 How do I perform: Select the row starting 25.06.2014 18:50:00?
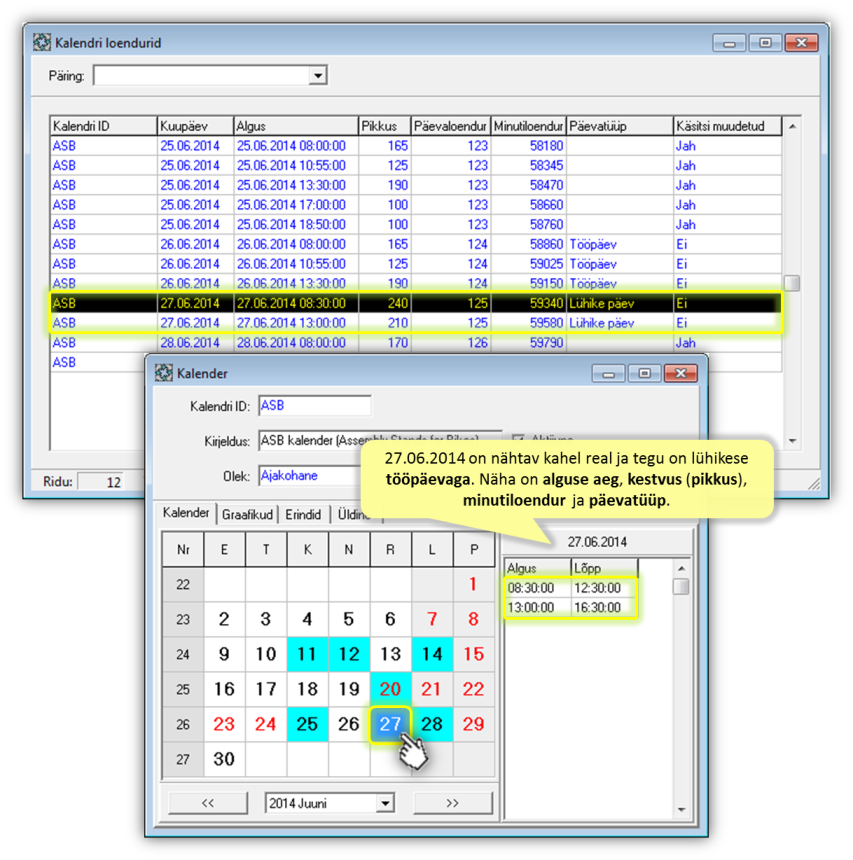click(x=416, y=225)
